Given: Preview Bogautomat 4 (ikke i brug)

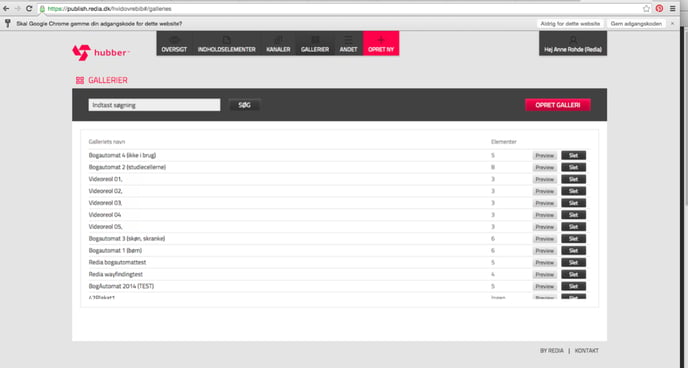Looking at the screenshot, I should (x=545, y=156).
